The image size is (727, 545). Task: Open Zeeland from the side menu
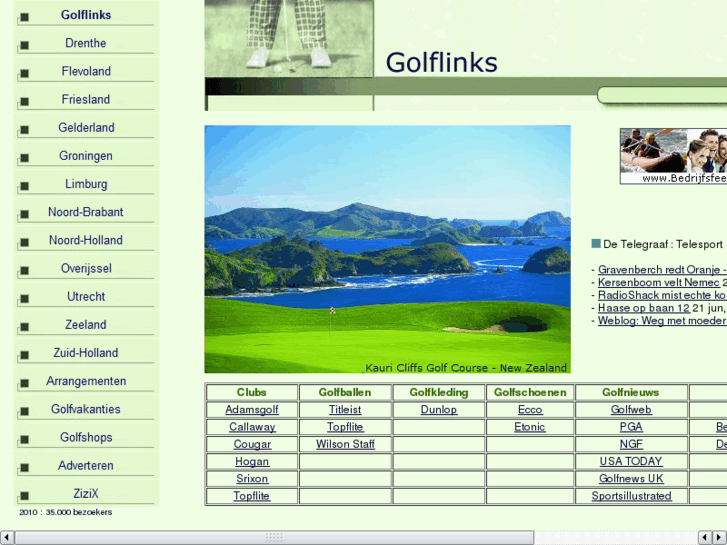(x=86, y=325)
